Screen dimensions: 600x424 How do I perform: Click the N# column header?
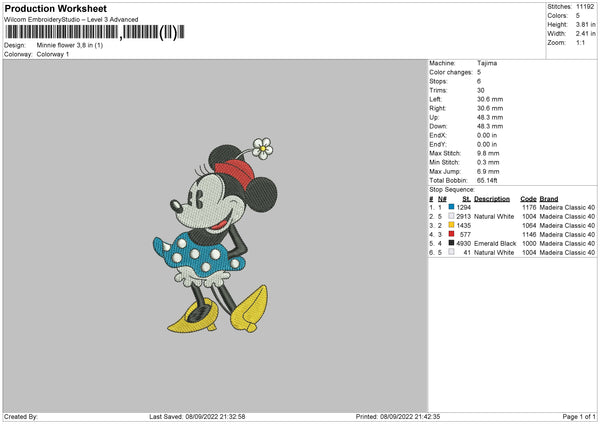point(442,198)
